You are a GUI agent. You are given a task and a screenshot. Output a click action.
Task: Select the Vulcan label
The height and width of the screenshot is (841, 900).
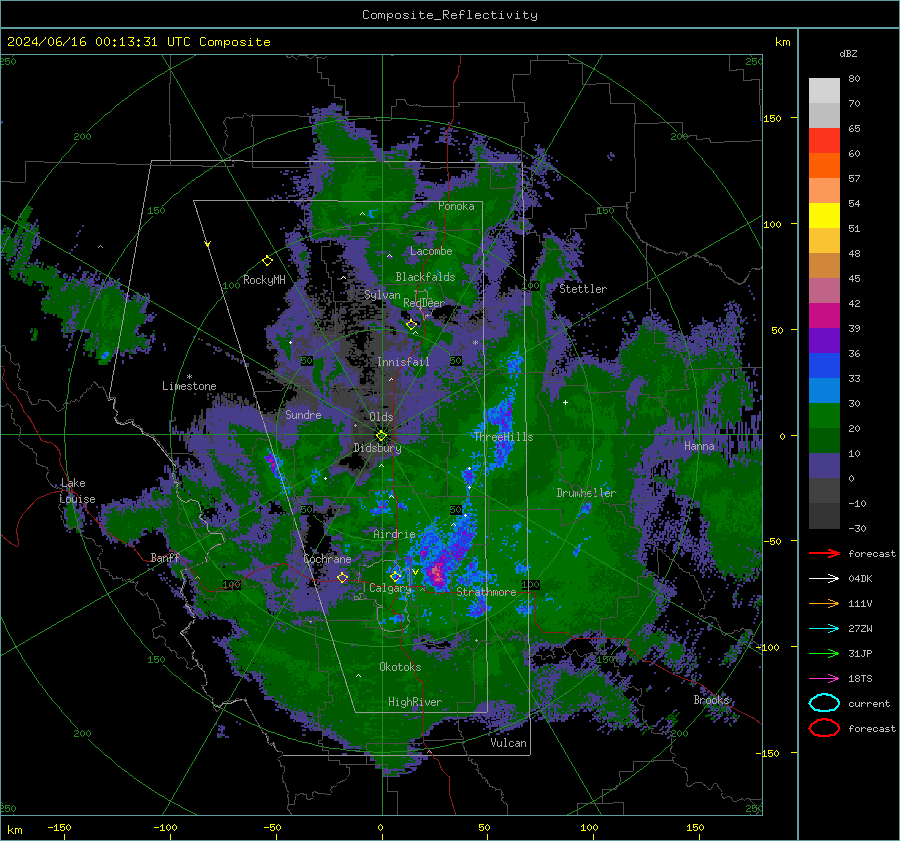[509, 743]
